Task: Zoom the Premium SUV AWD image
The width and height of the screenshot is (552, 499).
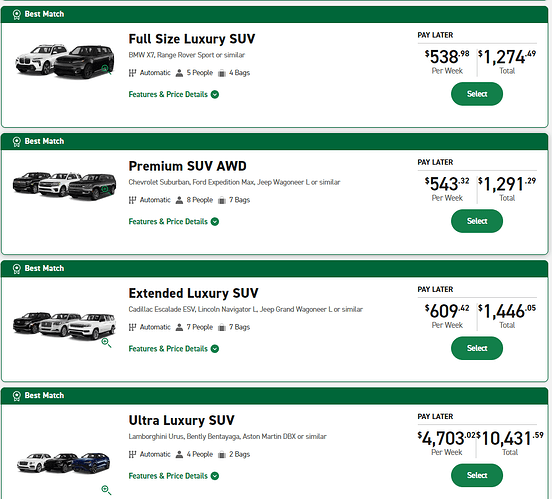Action: [106, 190]
